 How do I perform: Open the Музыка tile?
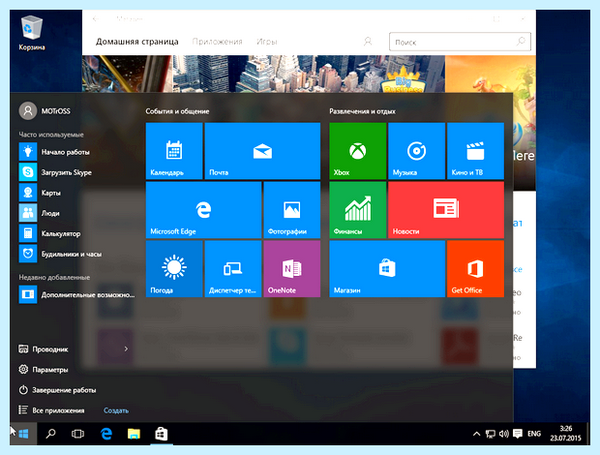point(417,151)
